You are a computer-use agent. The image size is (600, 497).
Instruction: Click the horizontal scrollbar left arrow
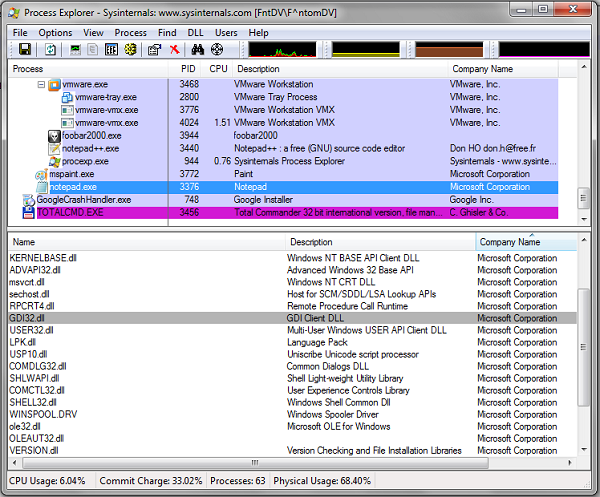tap(15, 463)
